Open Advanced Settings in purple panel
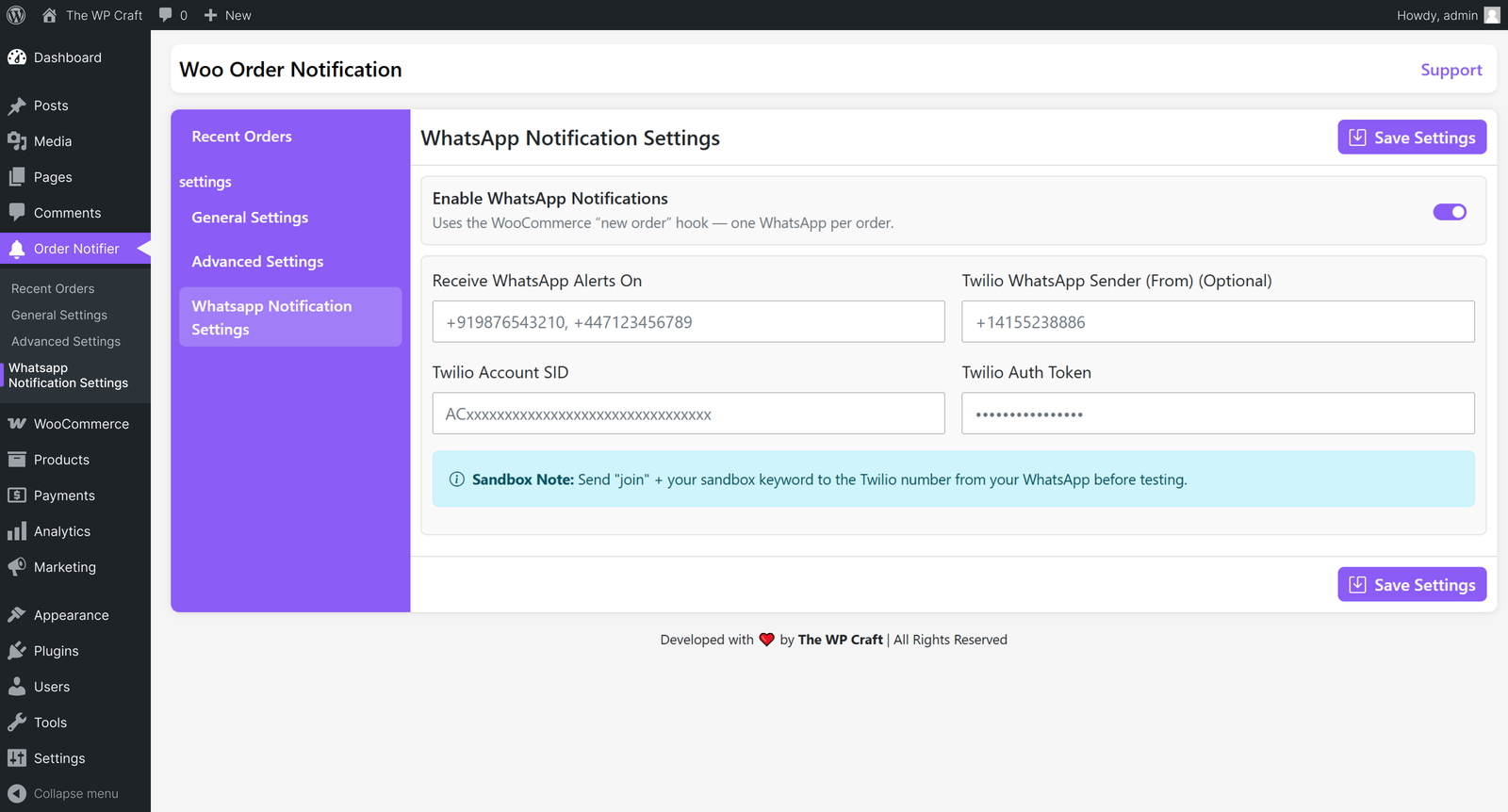This screenshot has height=812, width=1508. click(x=257, y=262)
